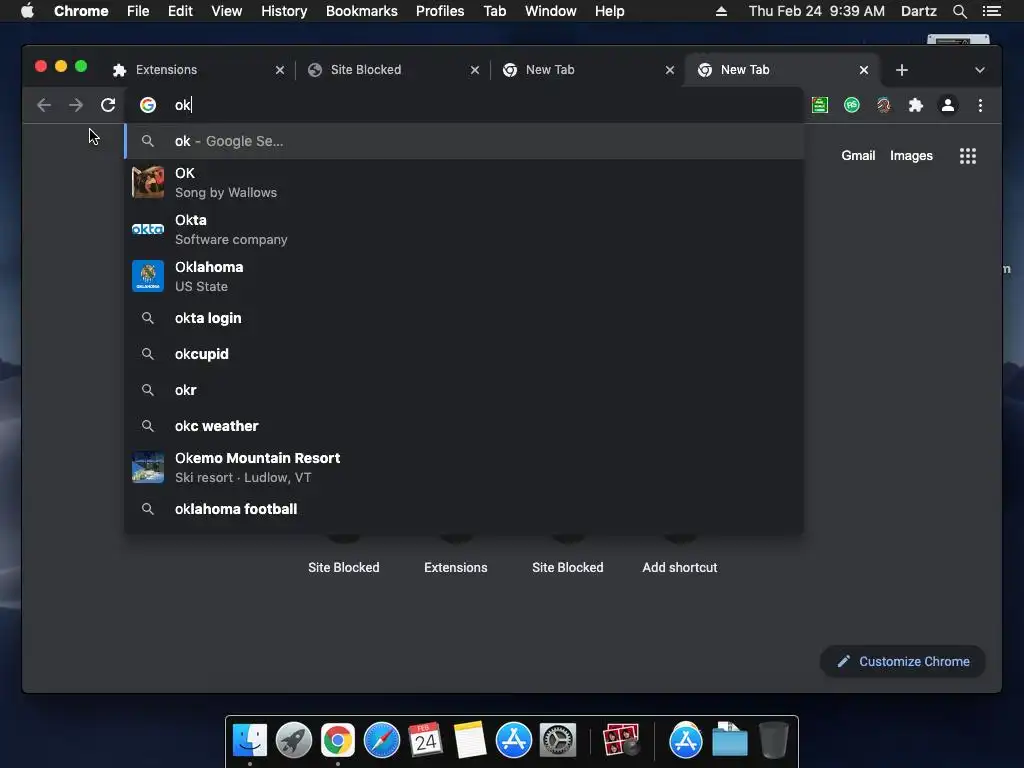Screen dimensions: 1024x768
Task: Choose the 'okta login' suggestion
Action: [x=464, y=318]
